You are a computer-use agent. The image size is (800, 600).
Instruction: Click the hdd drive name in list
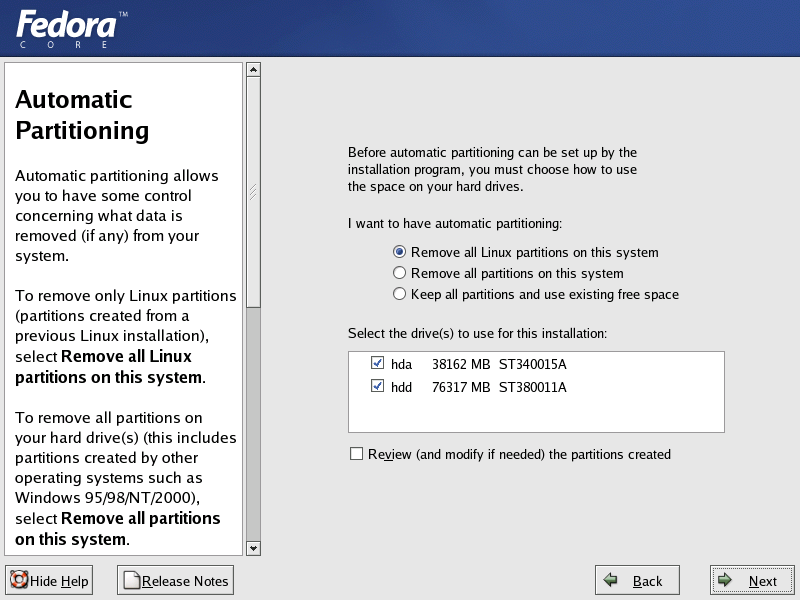[402, 387]
